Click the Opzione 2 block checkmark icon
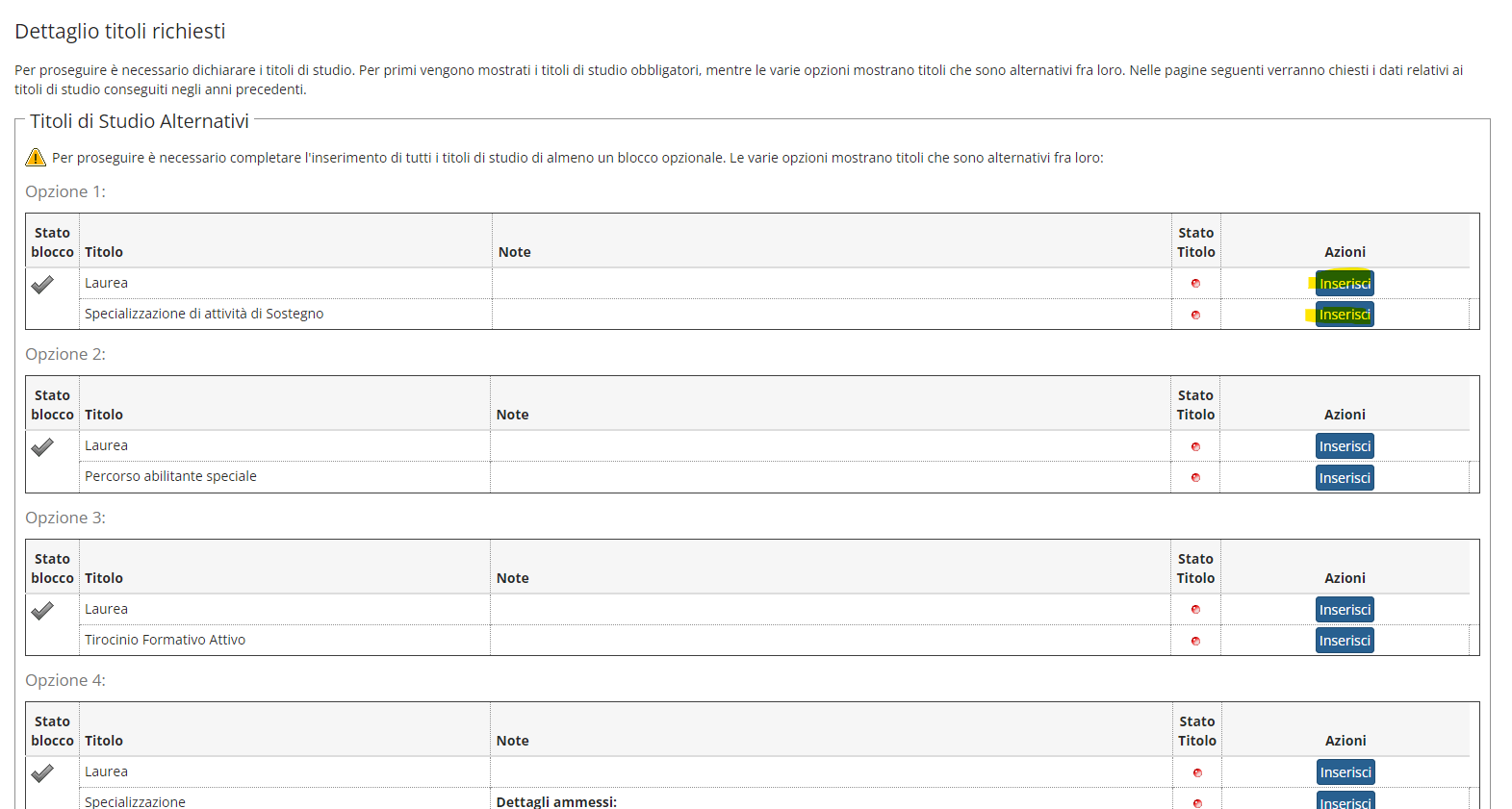This screenshot has height=809, width=1512. (x=42, y=447)
